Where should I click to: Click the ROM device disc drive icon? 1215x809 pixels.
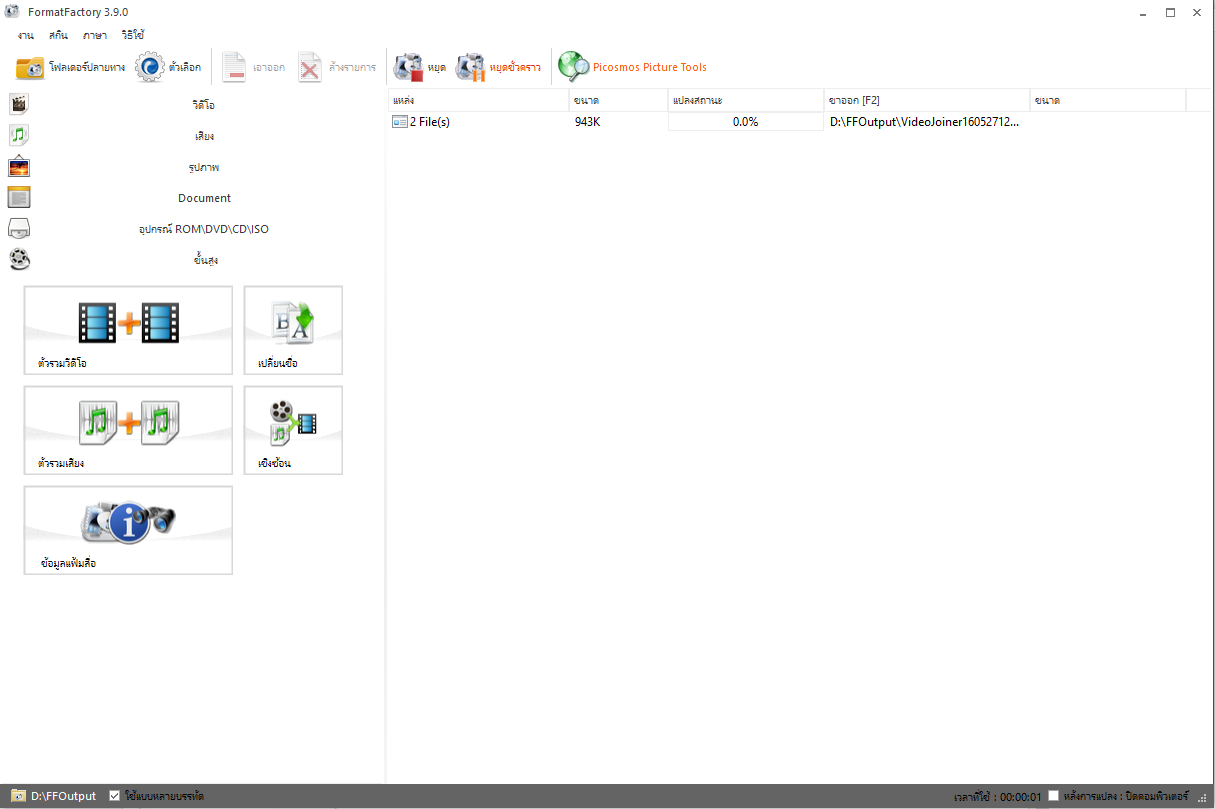(19, 228)
